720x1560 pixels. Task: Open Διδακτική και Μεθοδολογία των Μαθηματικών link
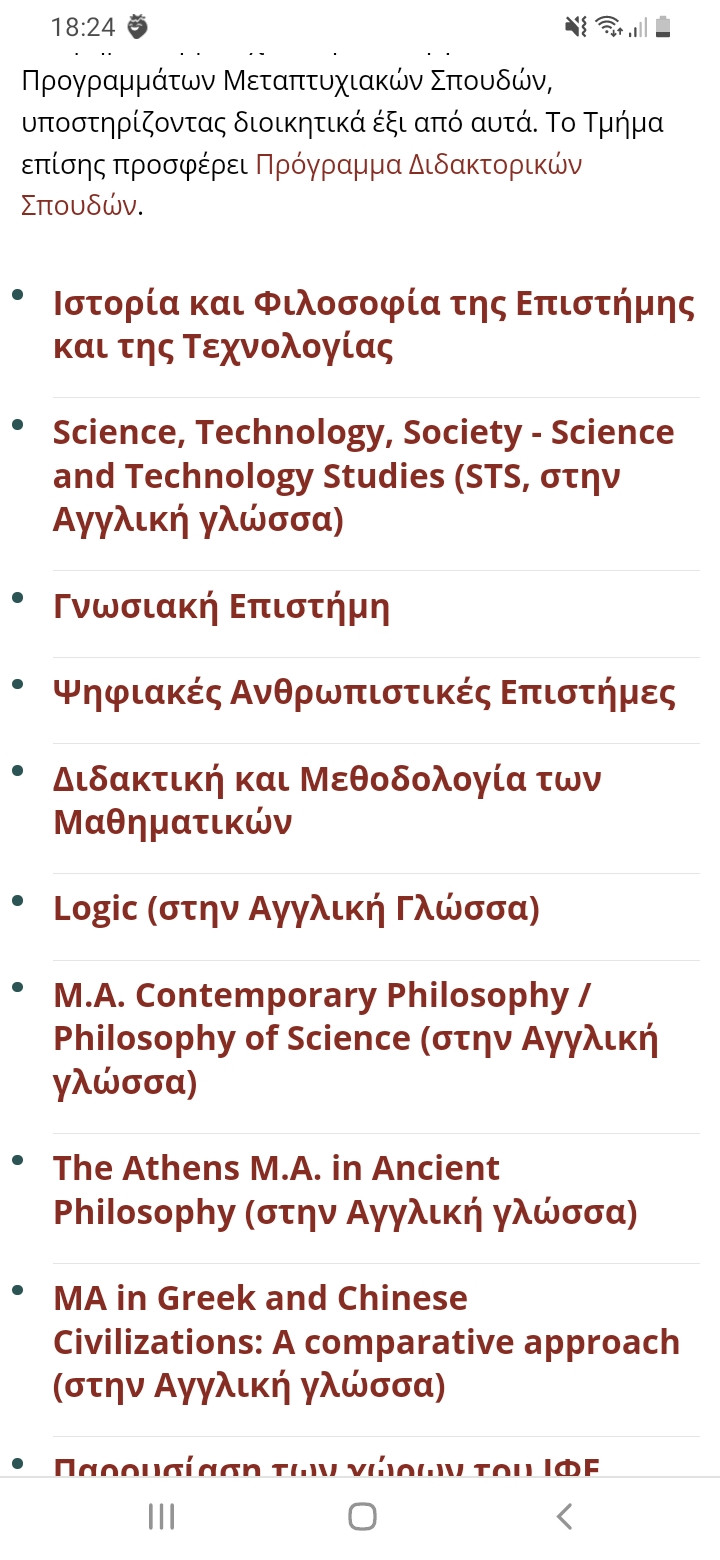327,800
